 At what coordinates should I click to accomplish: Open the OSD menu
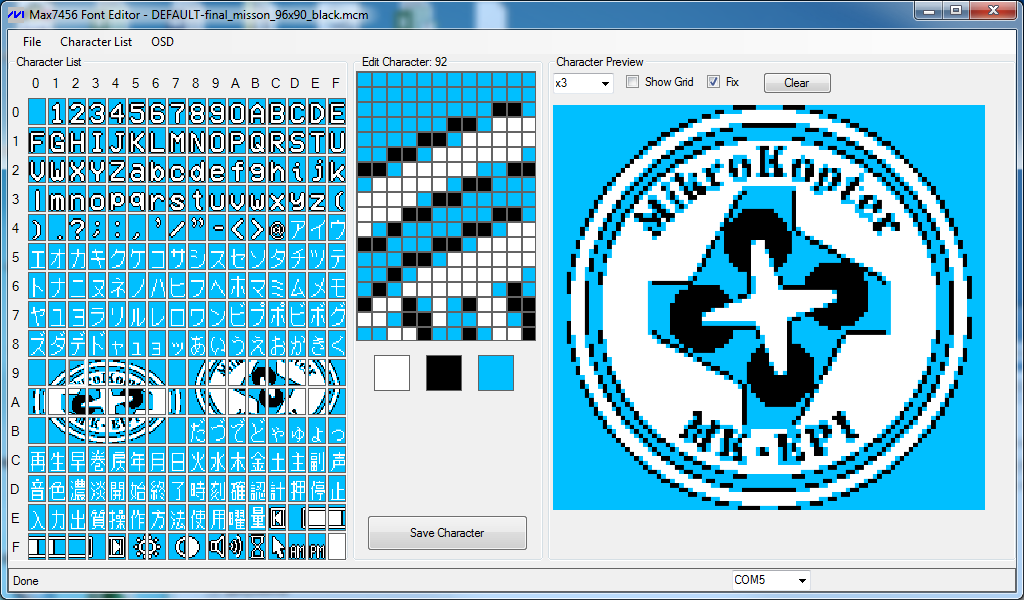162,42
